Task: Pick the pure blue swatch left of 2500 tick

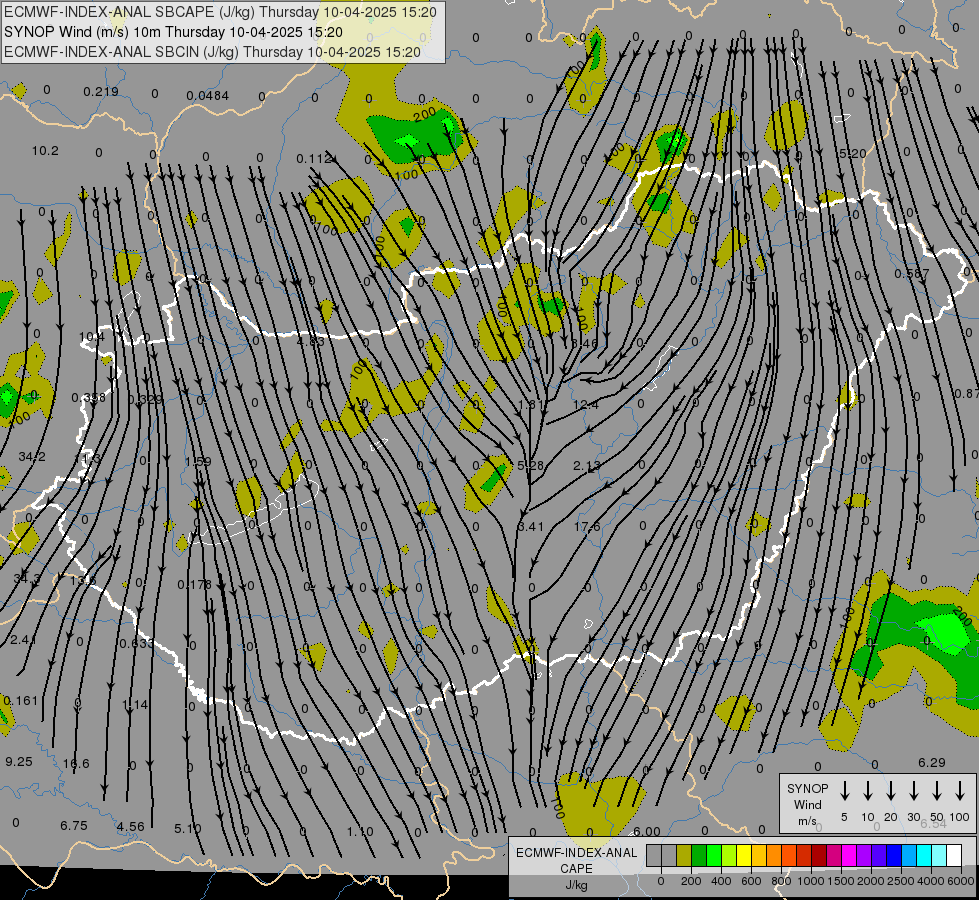Action: click(x=893, y=855)
